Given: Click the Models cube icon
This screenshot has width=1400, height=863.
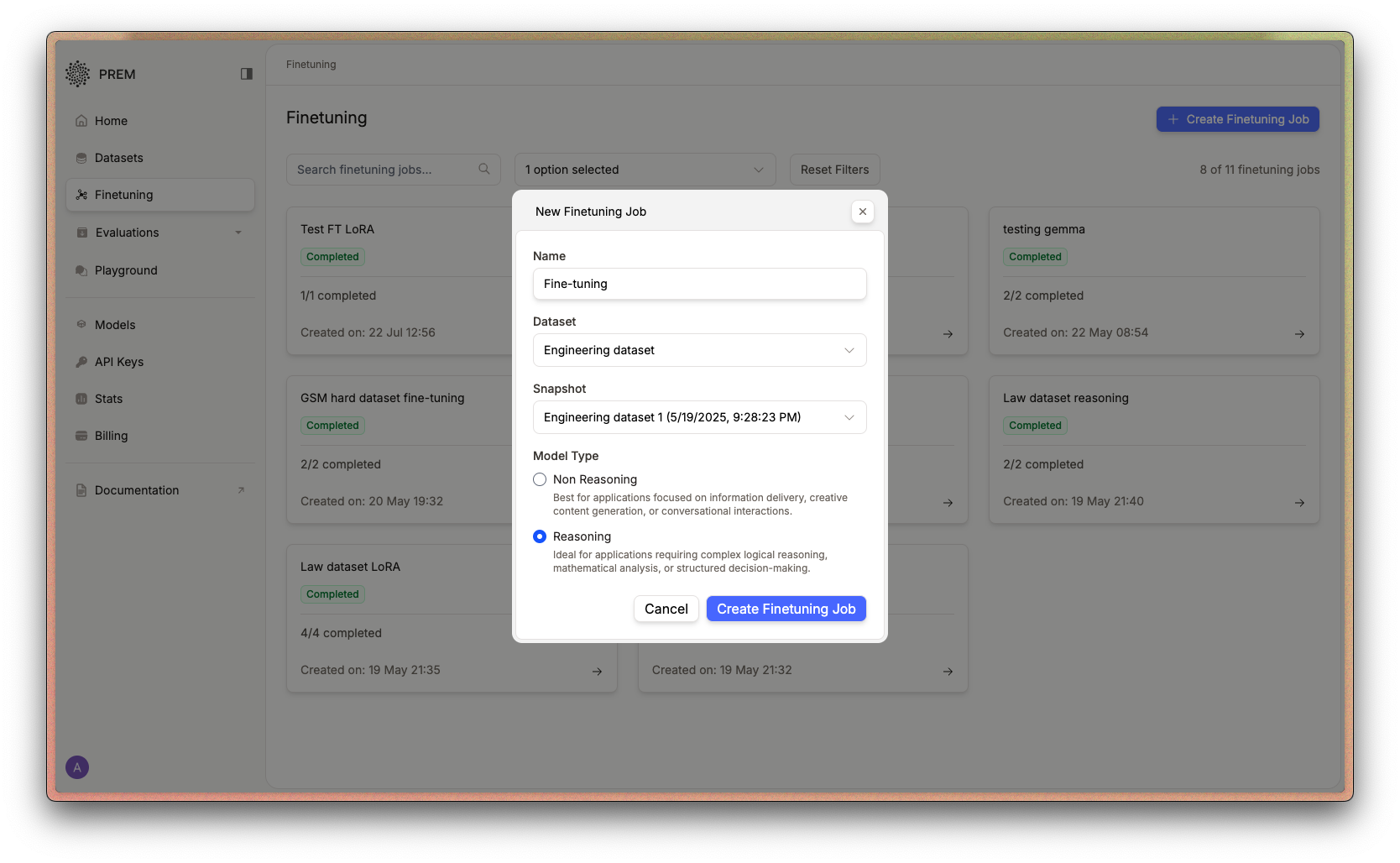Looking at the screenshot, I should click(81, 324).
